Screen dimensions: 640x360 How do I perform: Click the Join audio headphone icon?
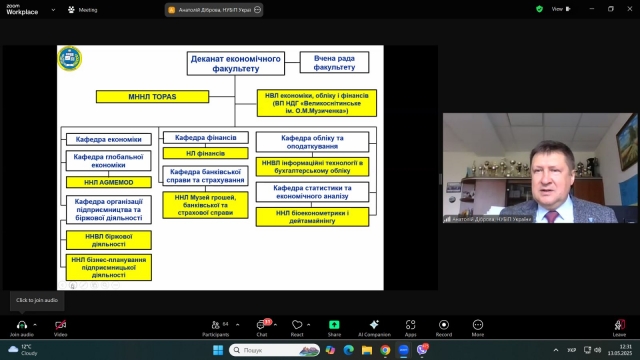[22, 325]
